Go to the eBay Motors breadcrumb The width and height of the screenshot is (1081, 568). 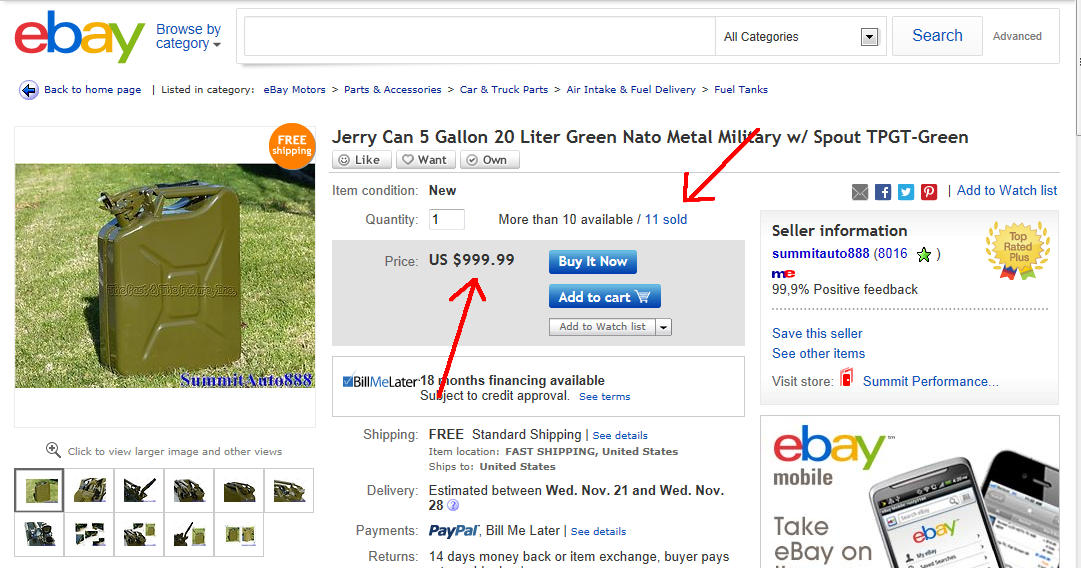coord(295,90)
